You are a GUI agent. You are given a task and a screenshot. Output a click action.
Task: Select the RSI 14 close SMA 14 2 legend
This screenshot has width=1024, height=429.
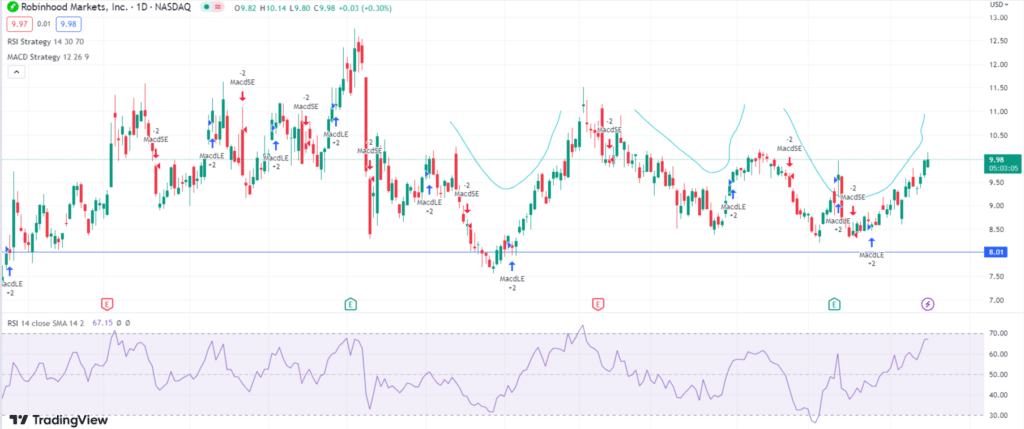(x=48, y=323)
